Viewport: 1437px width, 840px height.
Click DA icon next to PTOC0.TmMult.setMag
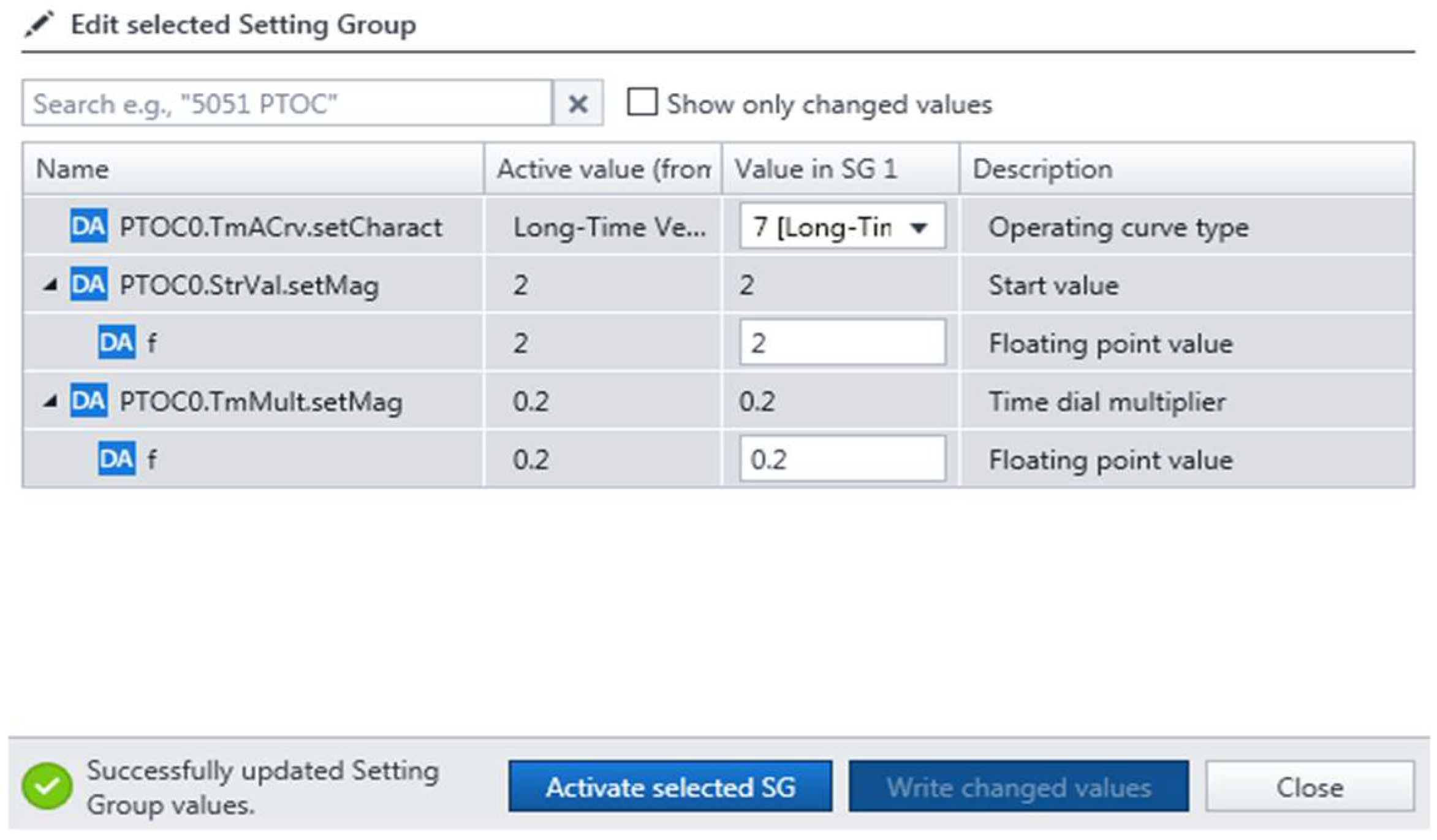tap(88, 401)
